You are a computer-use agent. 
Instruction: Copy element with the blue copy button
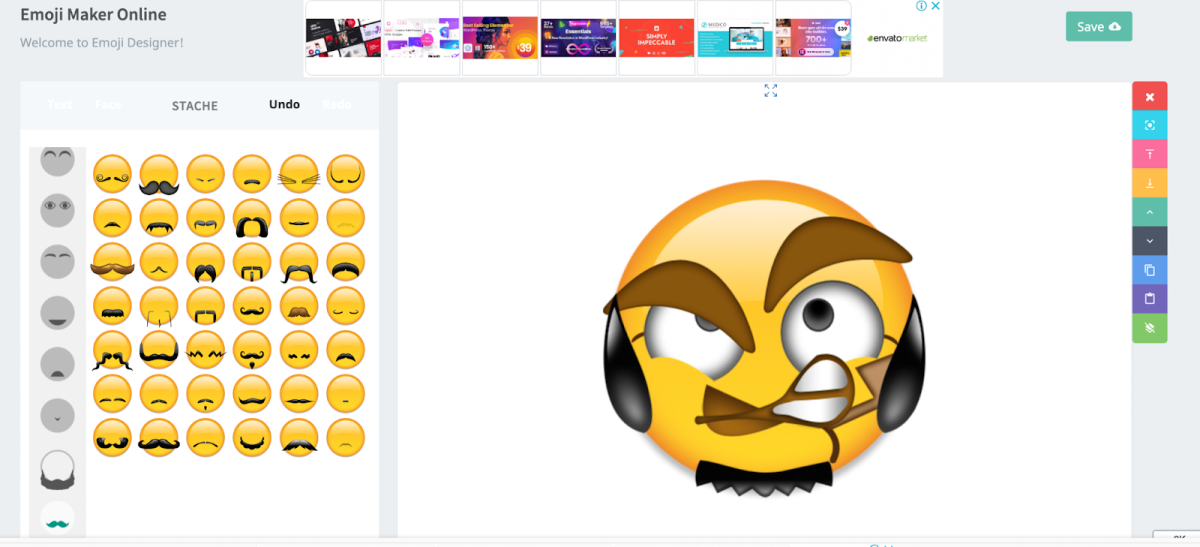1150,270
